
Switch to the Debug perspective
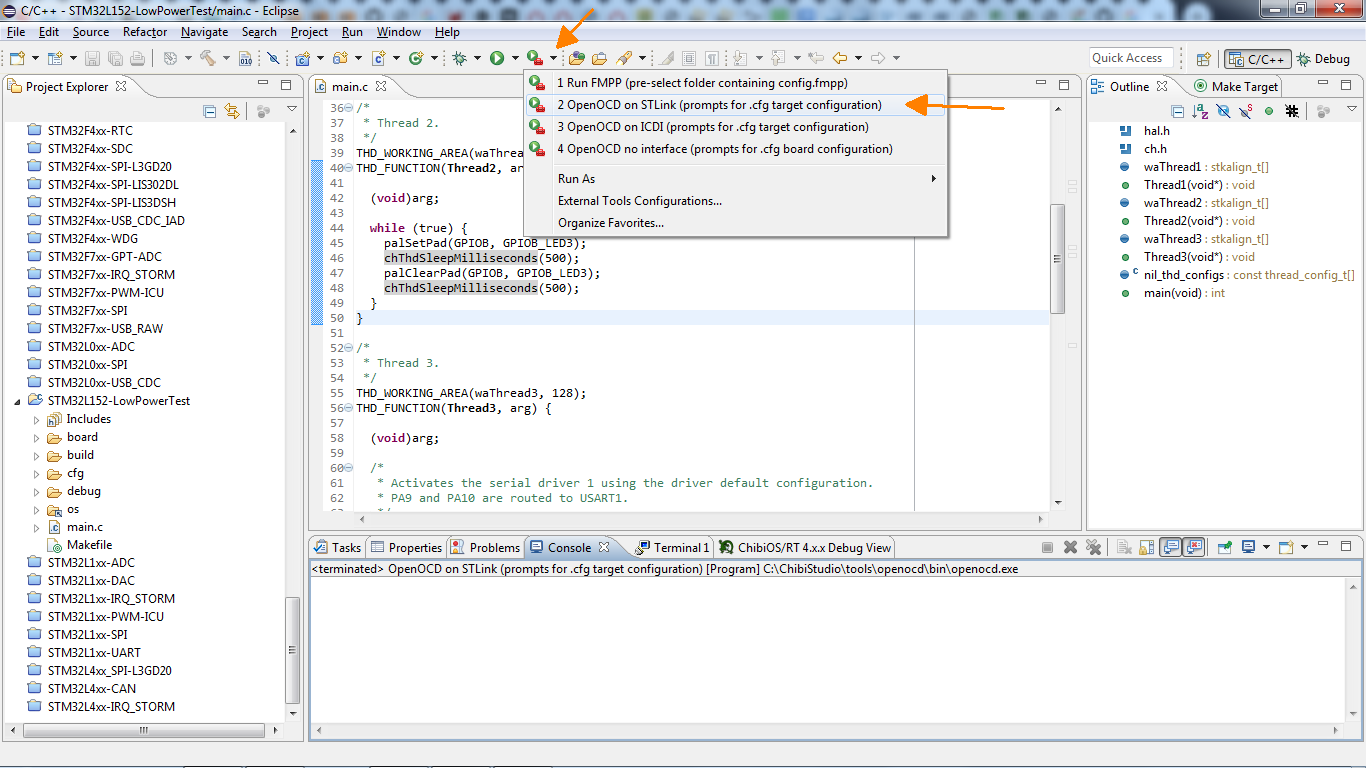(x=1323, y=59)
